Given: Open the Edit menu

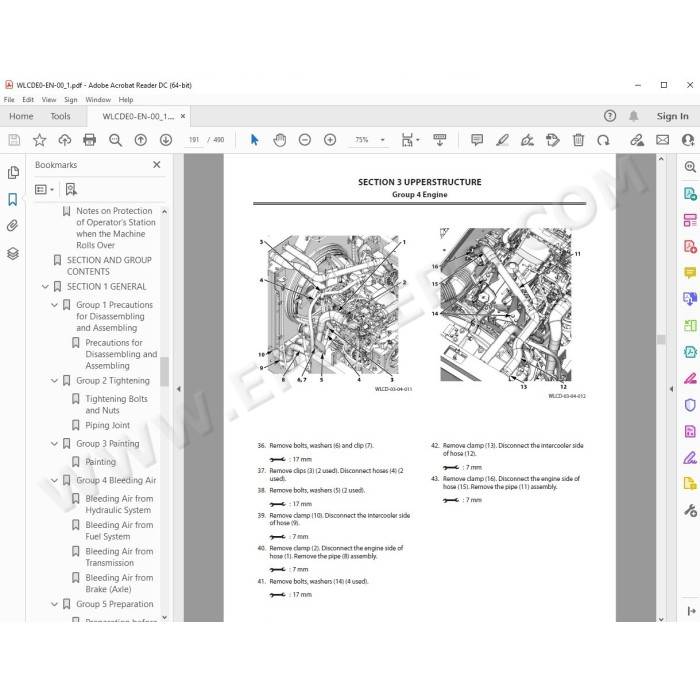Looking at the screenshot, I should coord(28,100).
